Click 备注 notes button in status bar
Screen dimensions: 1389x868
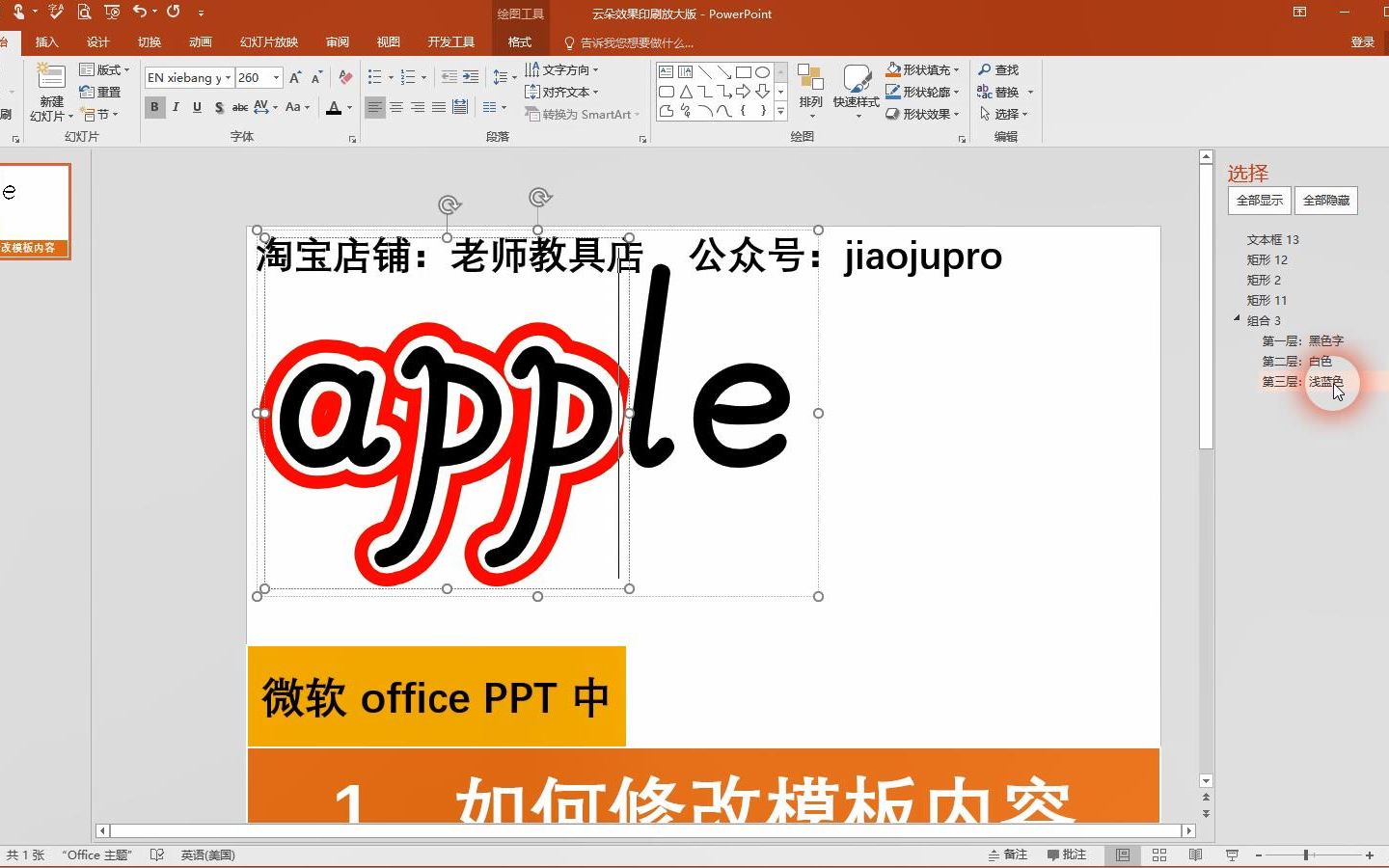tap(1008, 854)
